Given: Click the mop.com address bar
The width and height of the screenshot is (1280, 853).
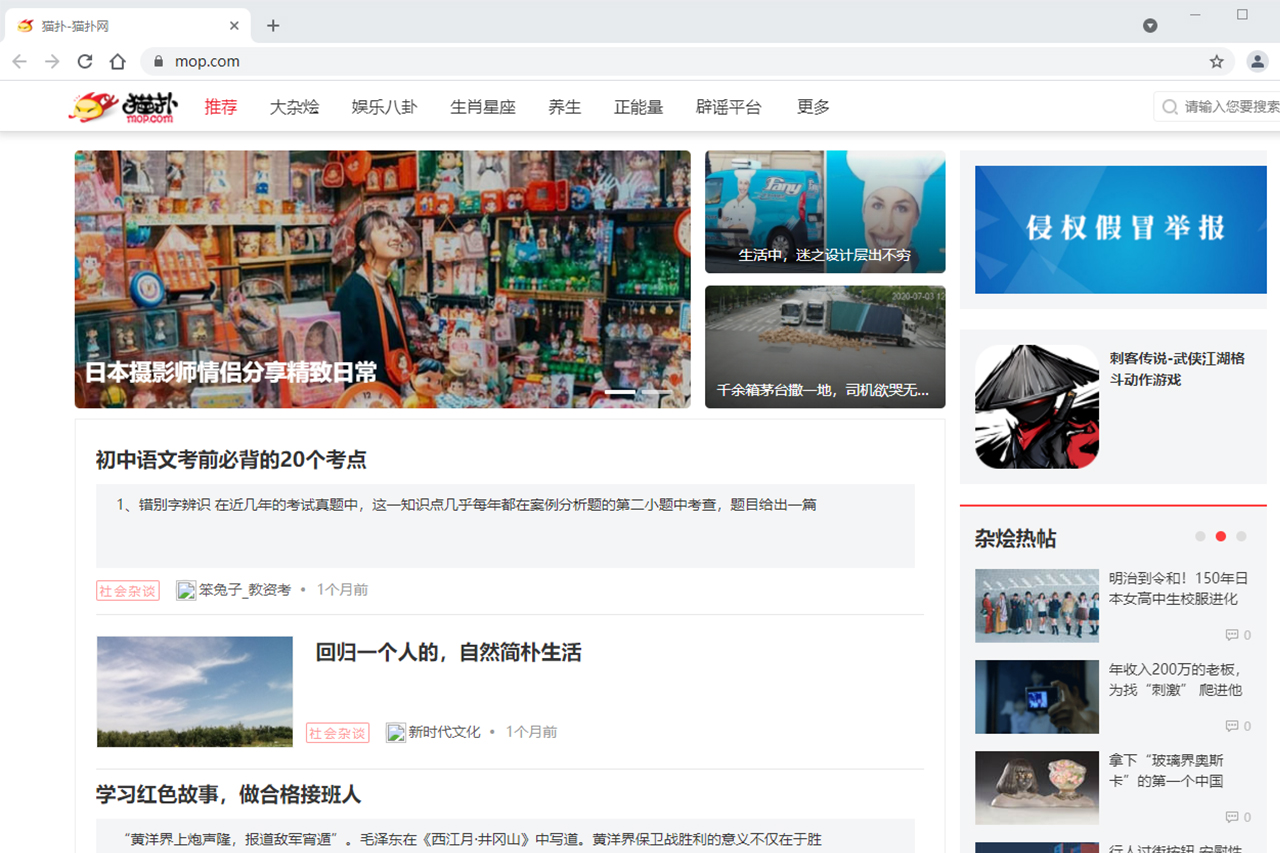Looking at the screenshot, I should tap(687, 61).
